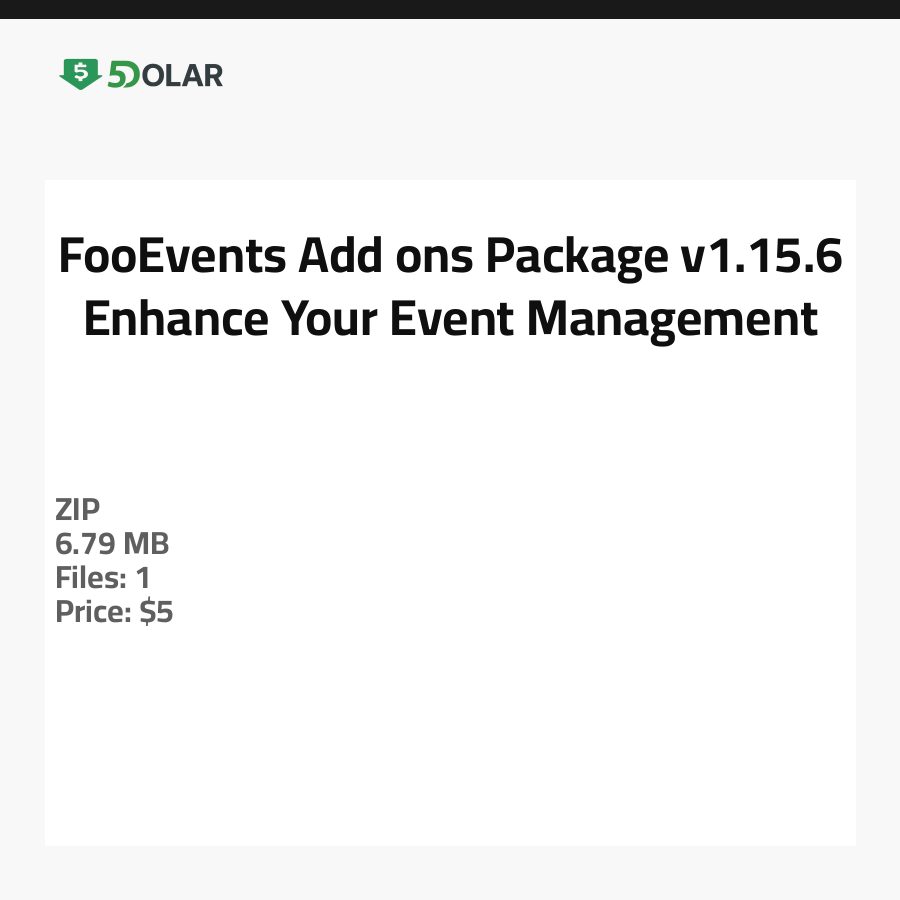Click the 6.79 MB file size label
The width and height of the screenshot is (900, 900).
coord(112,544)
